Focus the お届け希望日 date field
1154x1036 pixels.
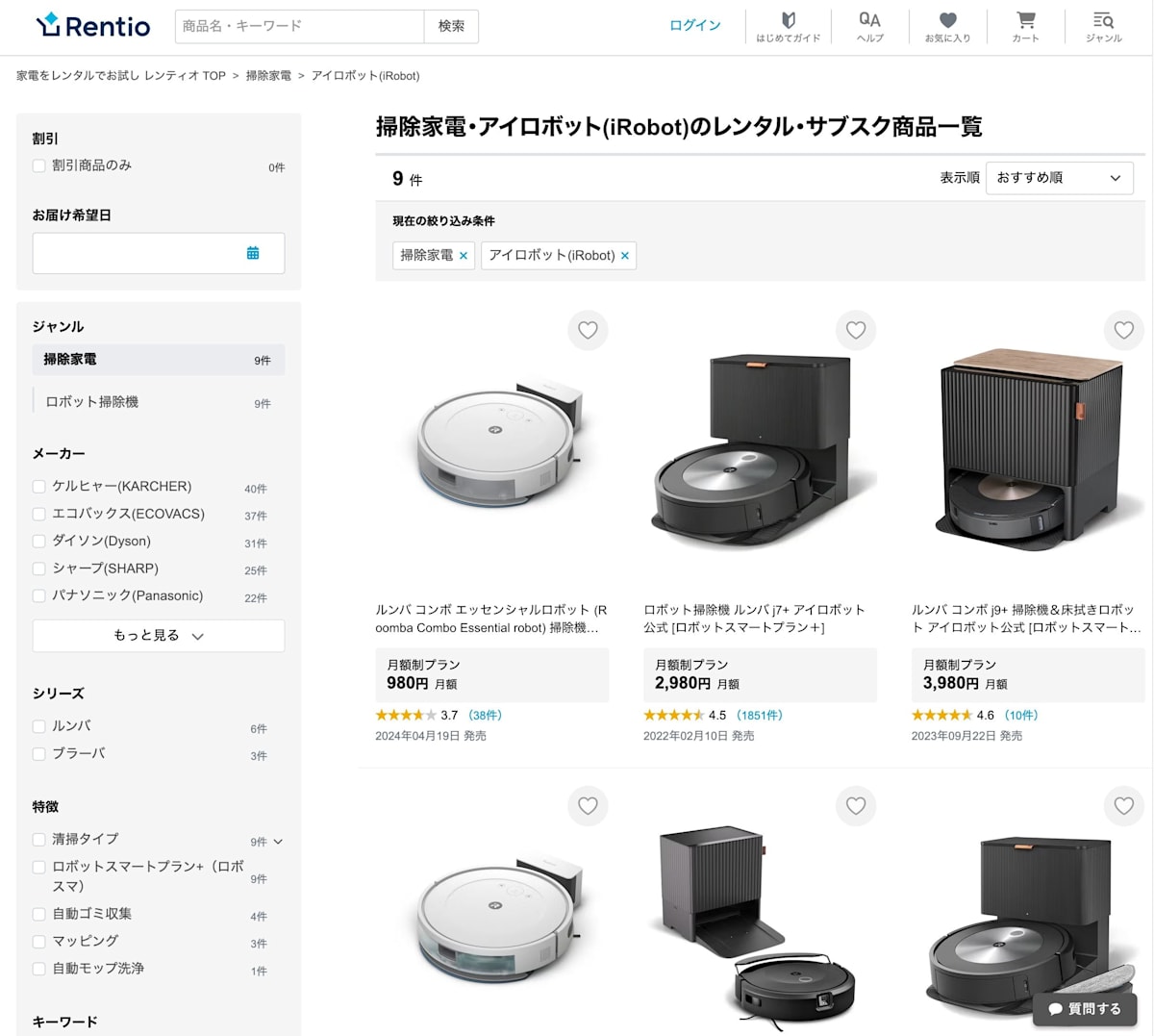[159, 253]
